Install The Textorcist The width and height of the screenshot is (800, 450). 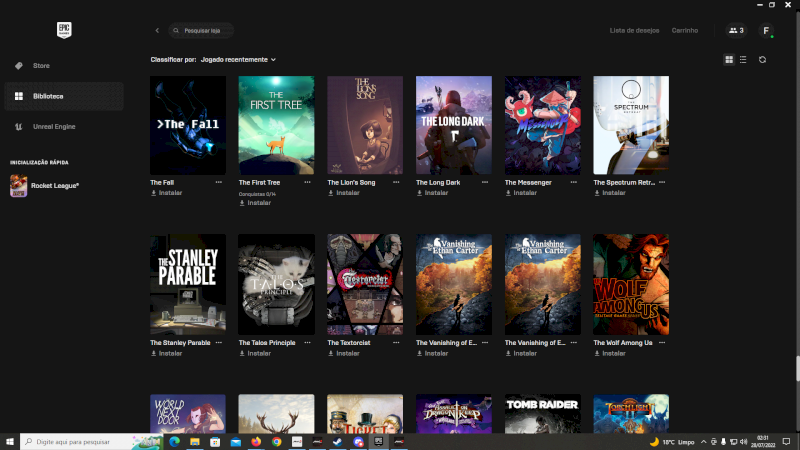[x=344, y=353]
